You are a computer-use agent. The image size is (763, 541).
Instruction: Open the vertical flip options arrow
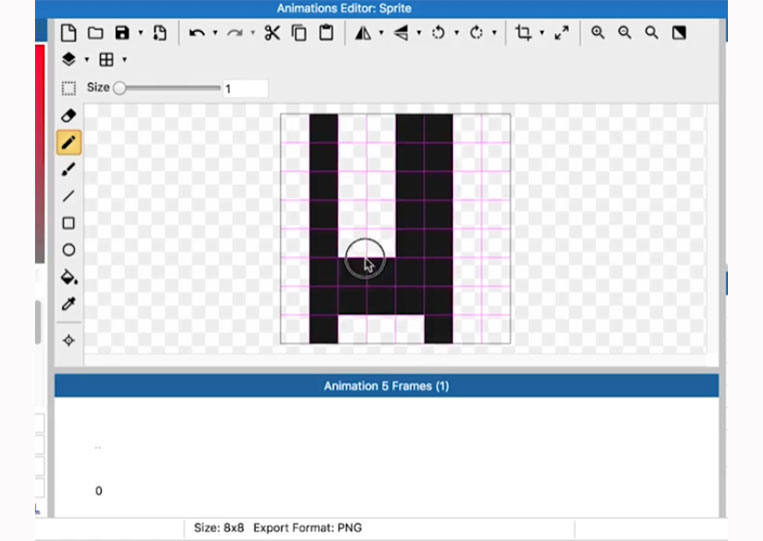[x=418, y=33]
